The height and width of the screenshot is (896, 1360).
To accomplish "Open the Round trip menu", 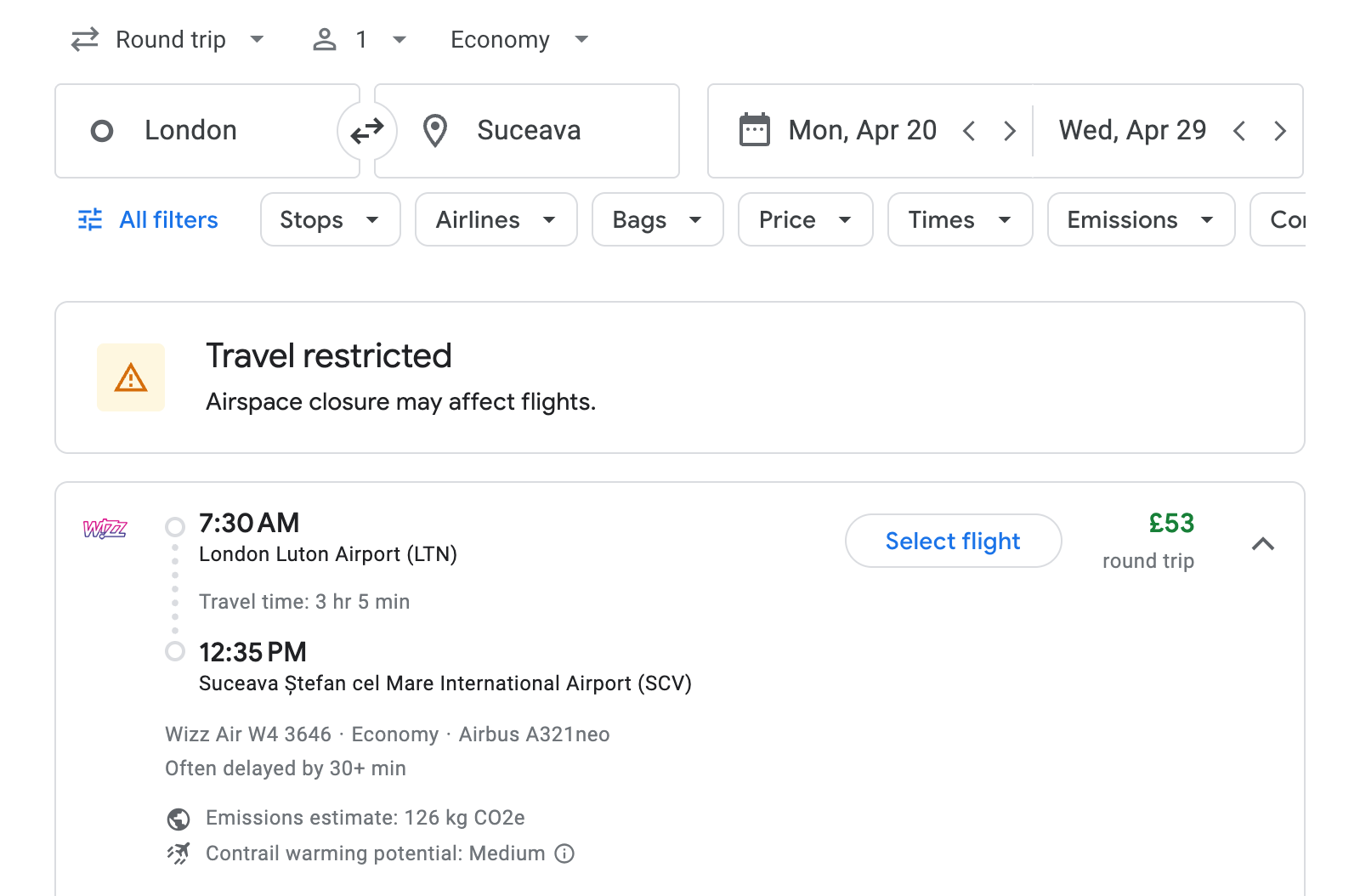I will (169, 39).
